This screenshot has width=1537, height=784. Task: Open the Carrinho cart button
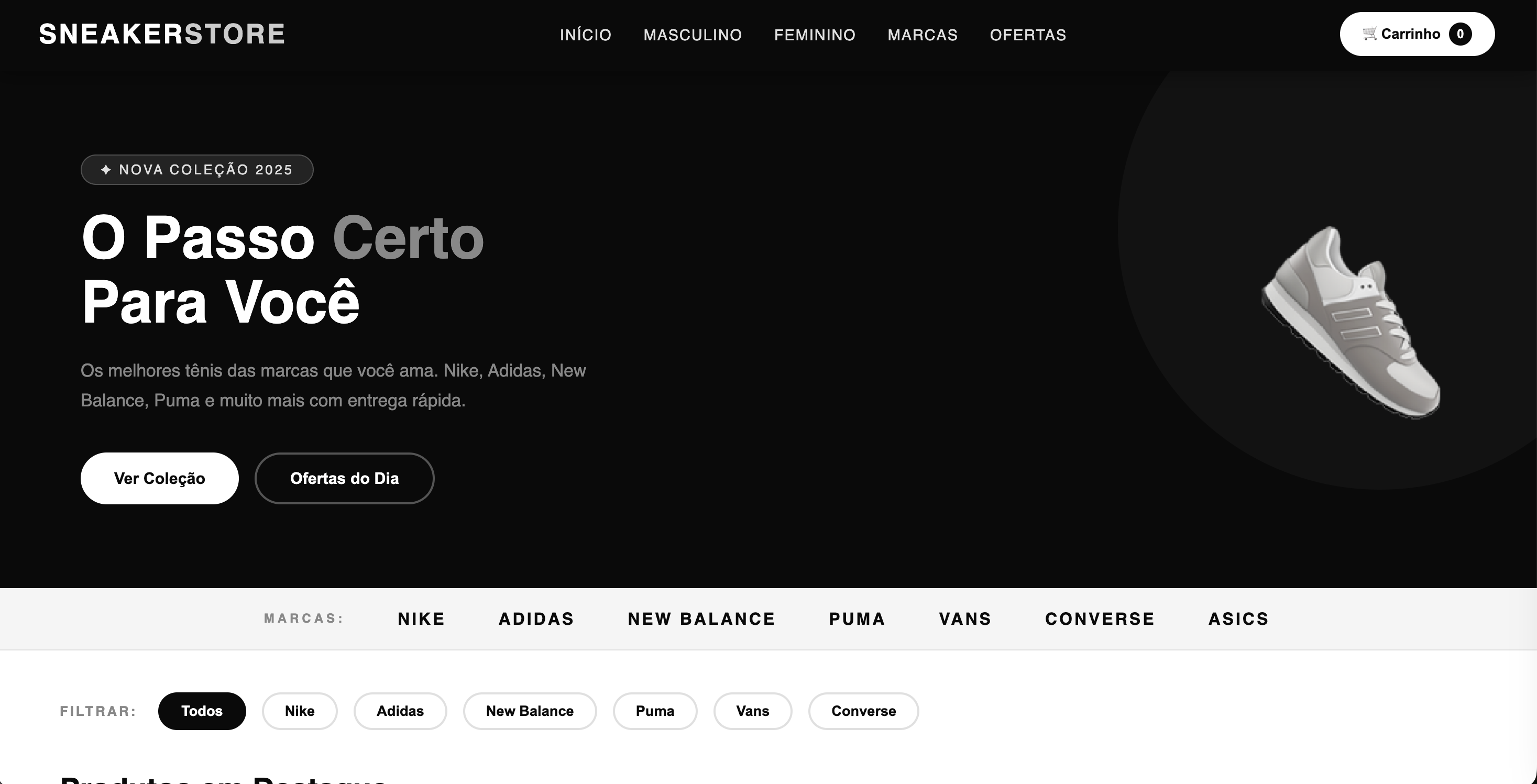pos(1417,34)
